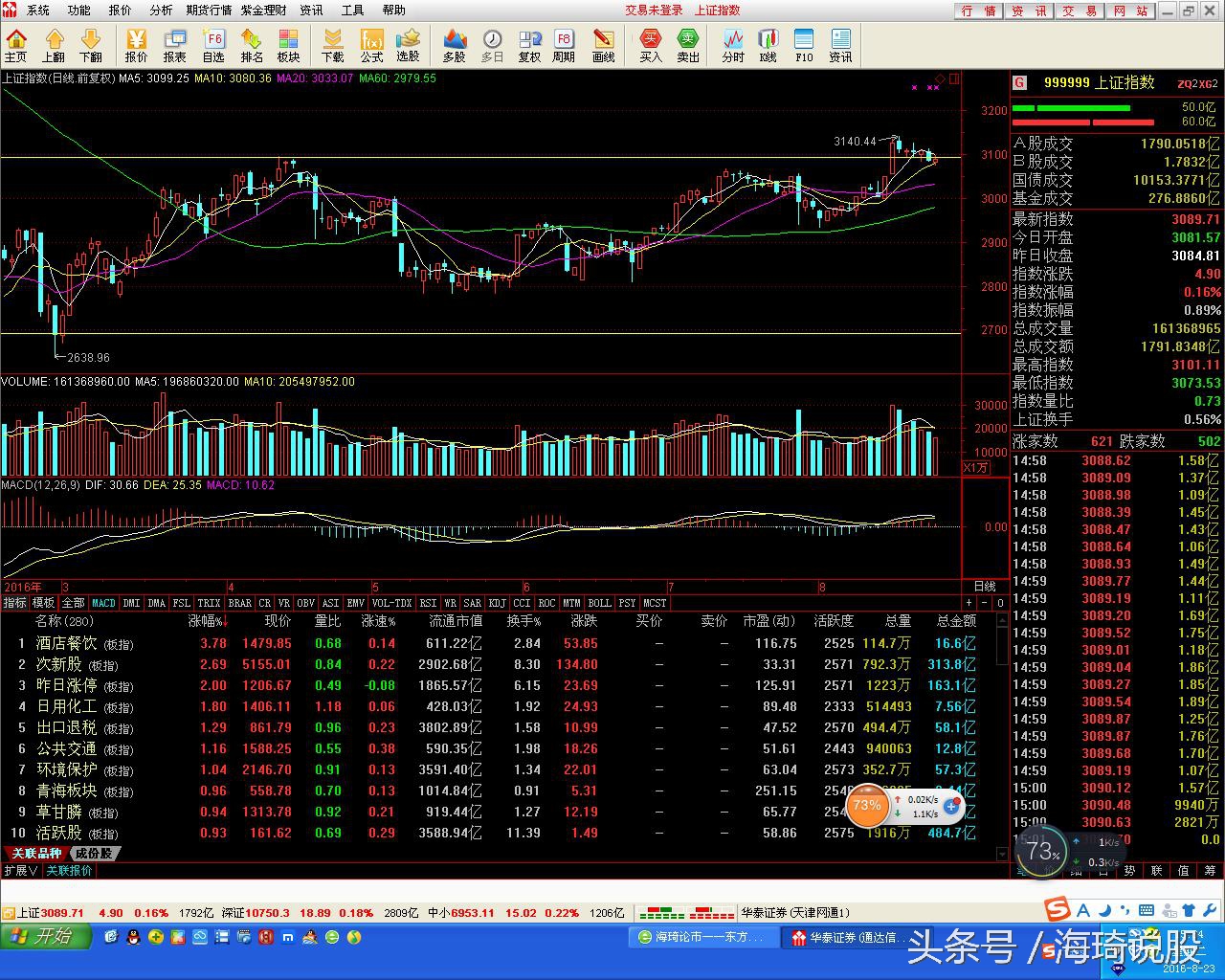Screen dimensions: 1225x980
Task: Enable the RSI indicator
Action: pos(428,603)
